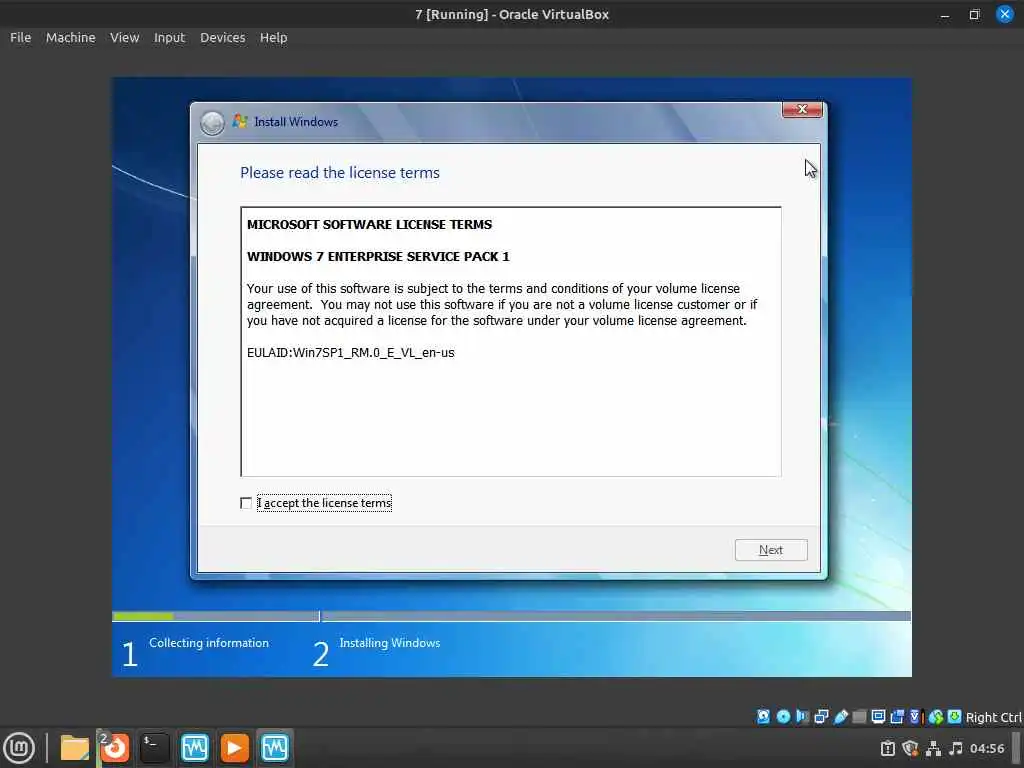Click the audio status icon in VirtualBox
This screenshot has width=1024, height=768.
click(802, 717)
